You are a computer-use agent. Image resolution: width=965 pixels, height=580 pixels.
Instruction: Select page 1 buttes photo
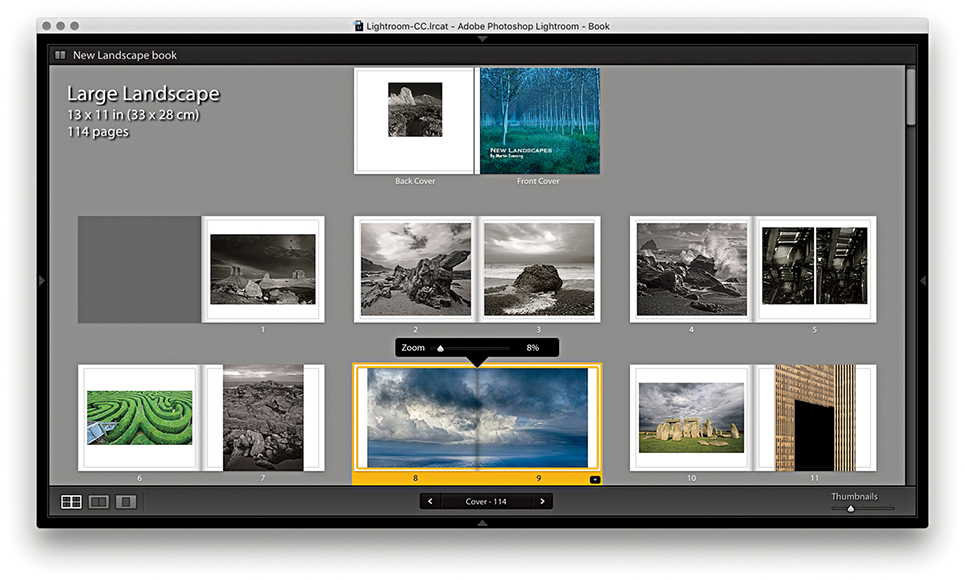pos(263,269)
